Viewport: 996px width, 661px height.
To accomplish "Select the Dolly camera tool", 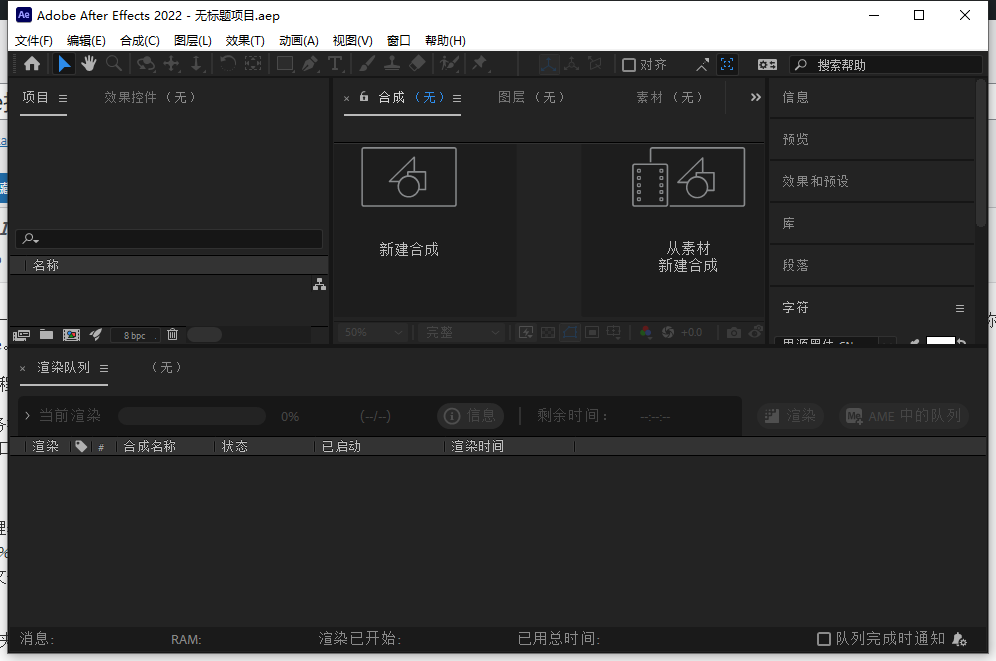I will point(196,63).
